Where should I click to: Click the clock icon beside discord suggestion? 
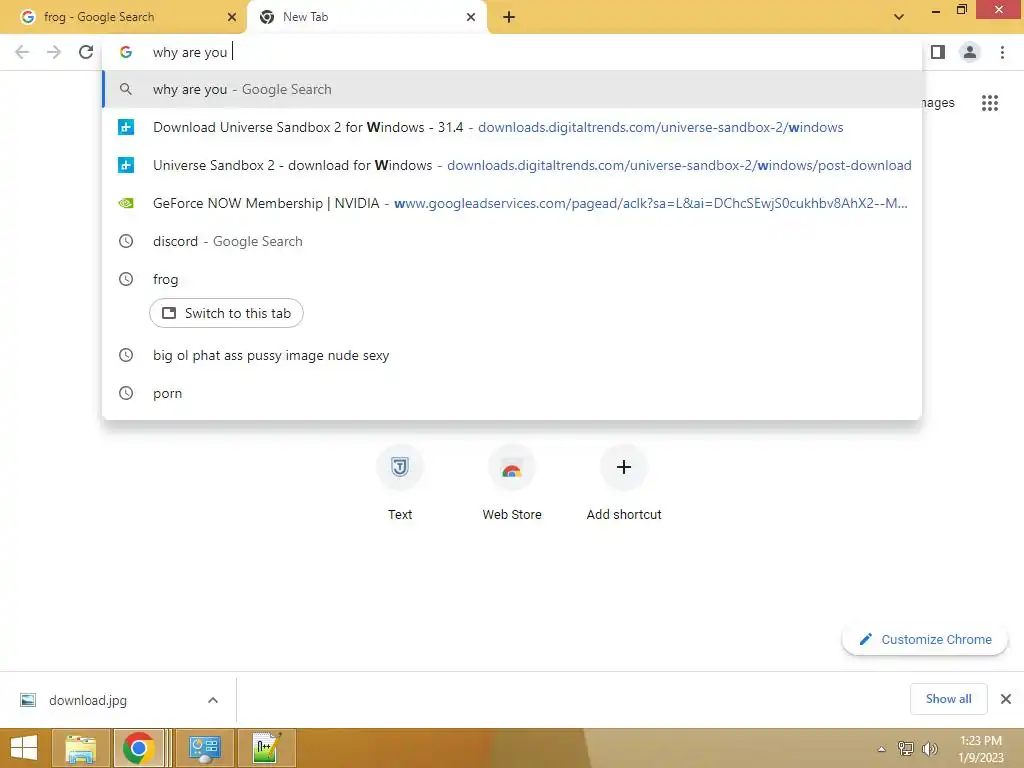coord(126,241)
